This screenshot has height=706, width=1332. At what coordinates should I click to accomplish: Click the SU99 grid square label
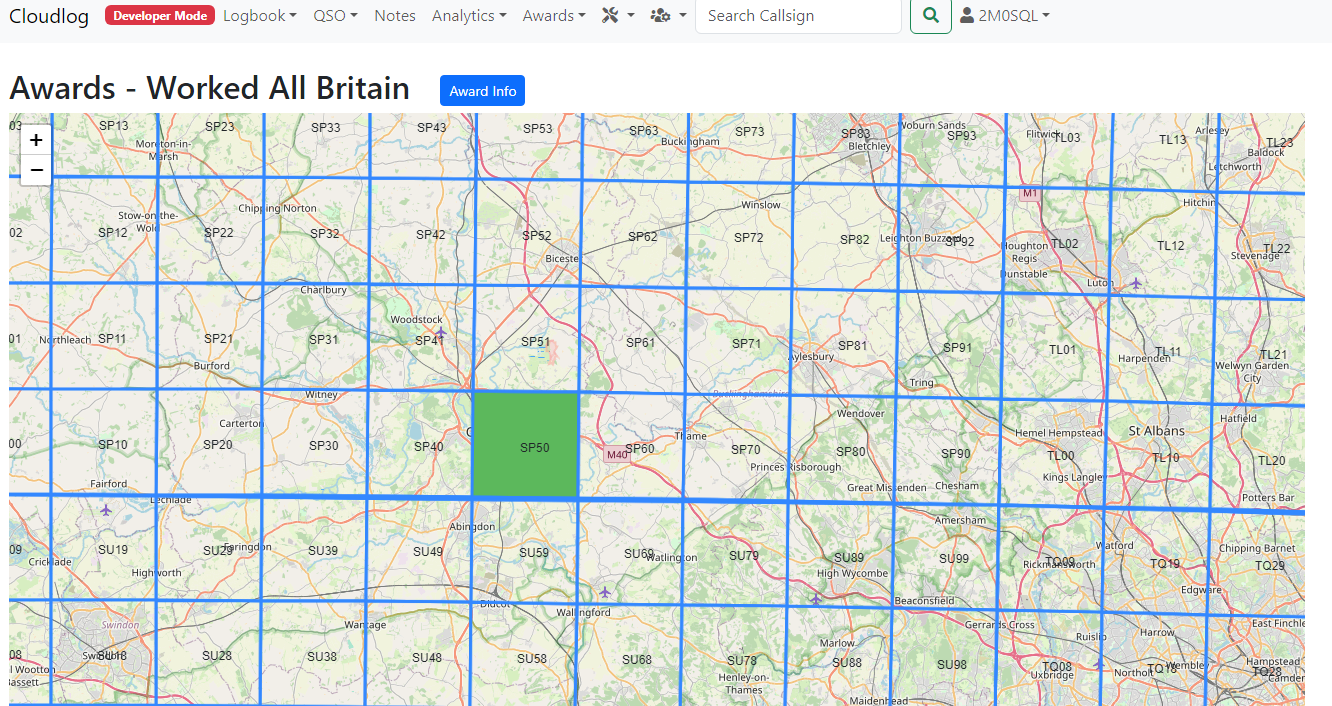(954, 559)
